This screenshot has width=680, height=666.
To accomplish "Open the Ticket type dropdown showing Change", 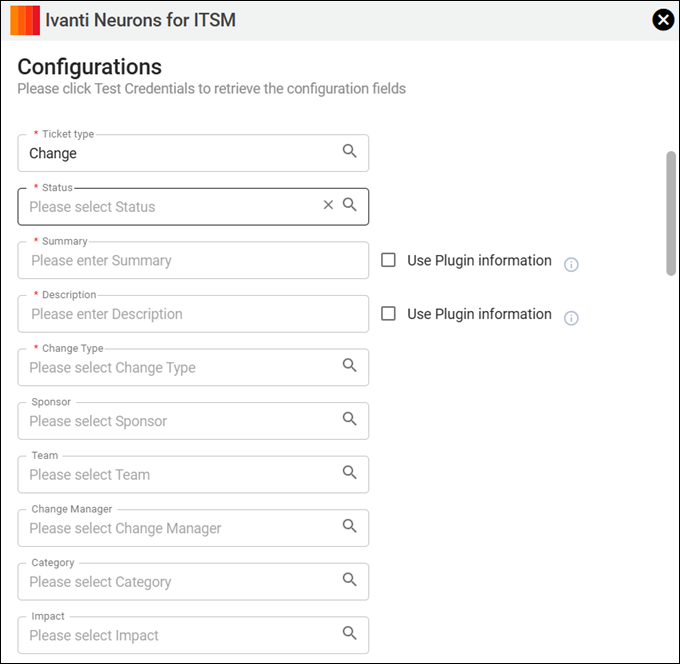I will pos(180,153).
